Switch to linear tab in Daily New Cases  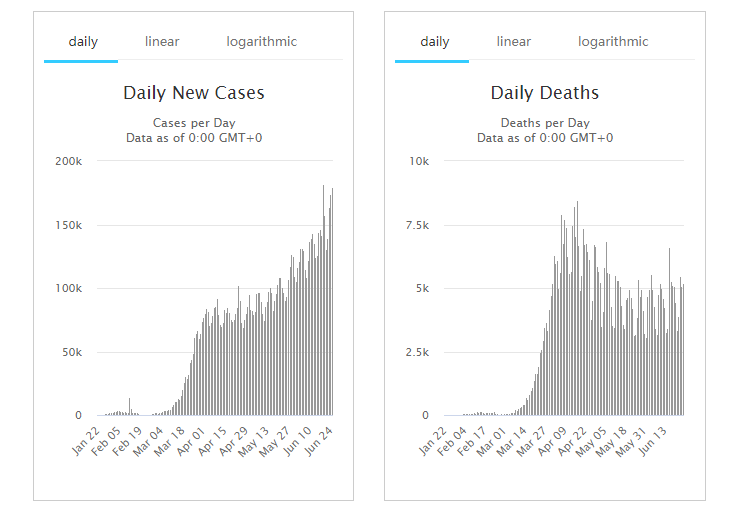point(162,42)
